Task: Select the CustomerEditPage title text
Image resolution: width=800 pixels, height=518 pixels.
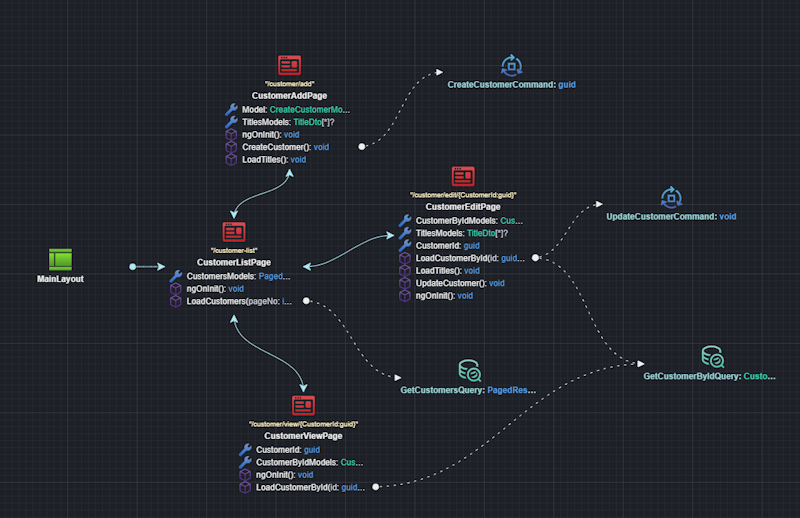Action: pyautogui.click(x=463, y=207)
